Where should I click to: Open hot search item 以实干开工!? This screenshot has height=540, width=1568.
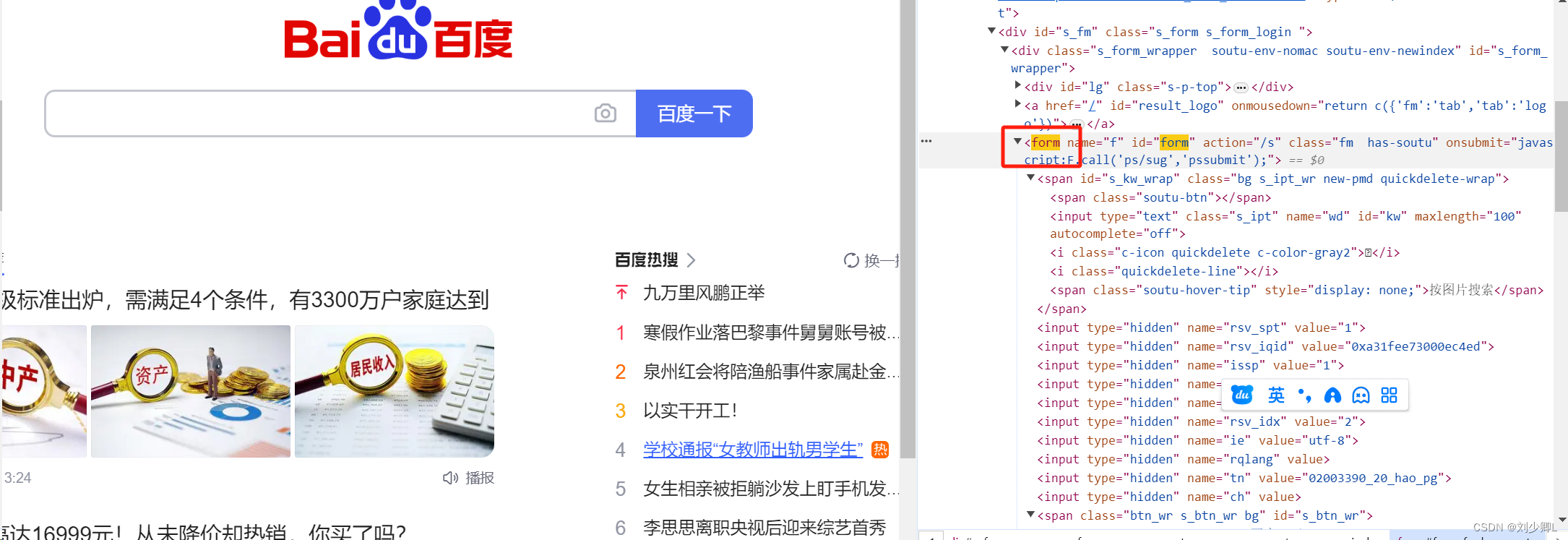(690, 411)
